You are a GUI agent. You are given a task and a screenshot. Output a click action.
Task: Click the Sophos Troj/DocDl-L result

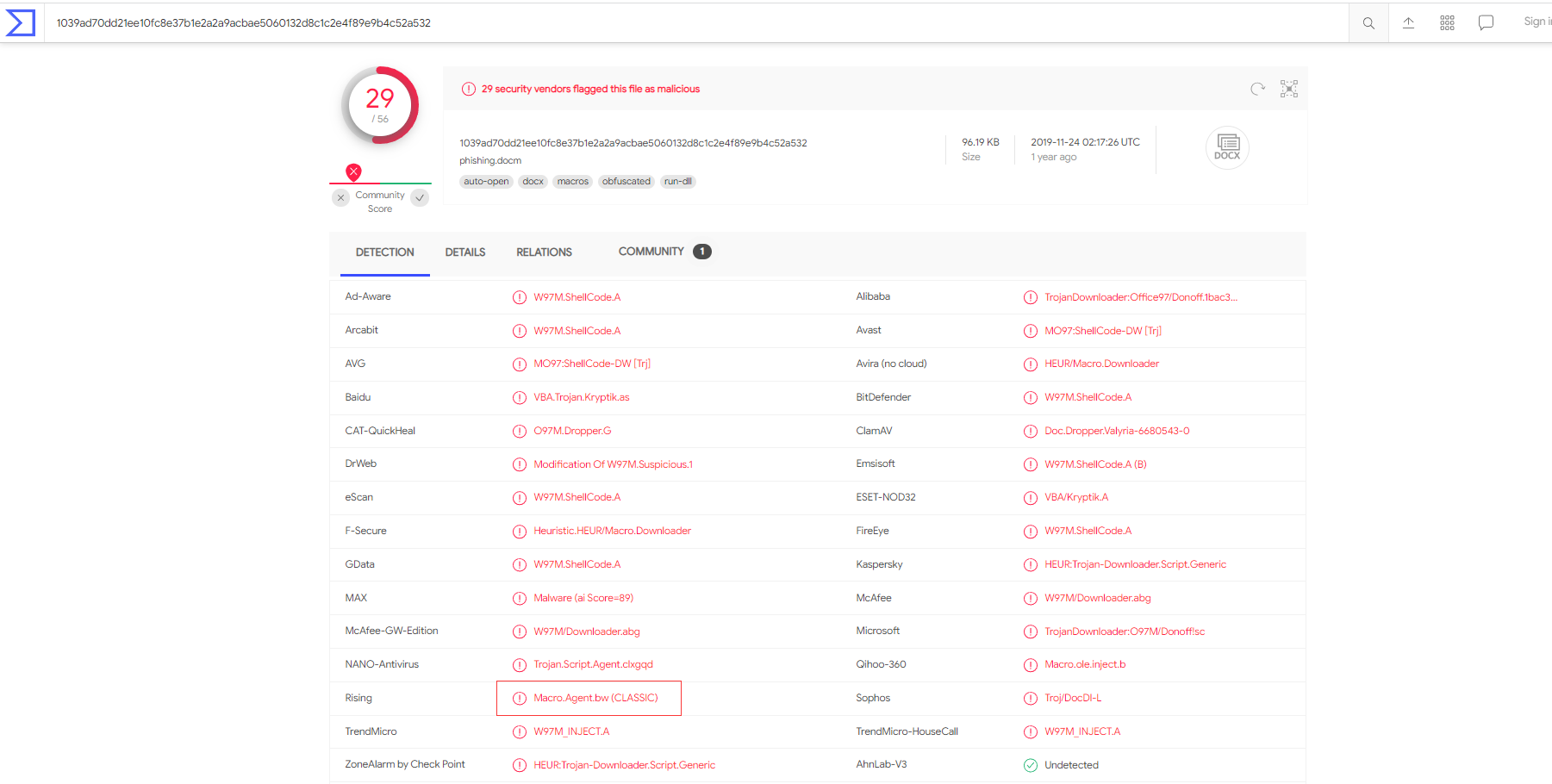click(x=1073, y=698)
